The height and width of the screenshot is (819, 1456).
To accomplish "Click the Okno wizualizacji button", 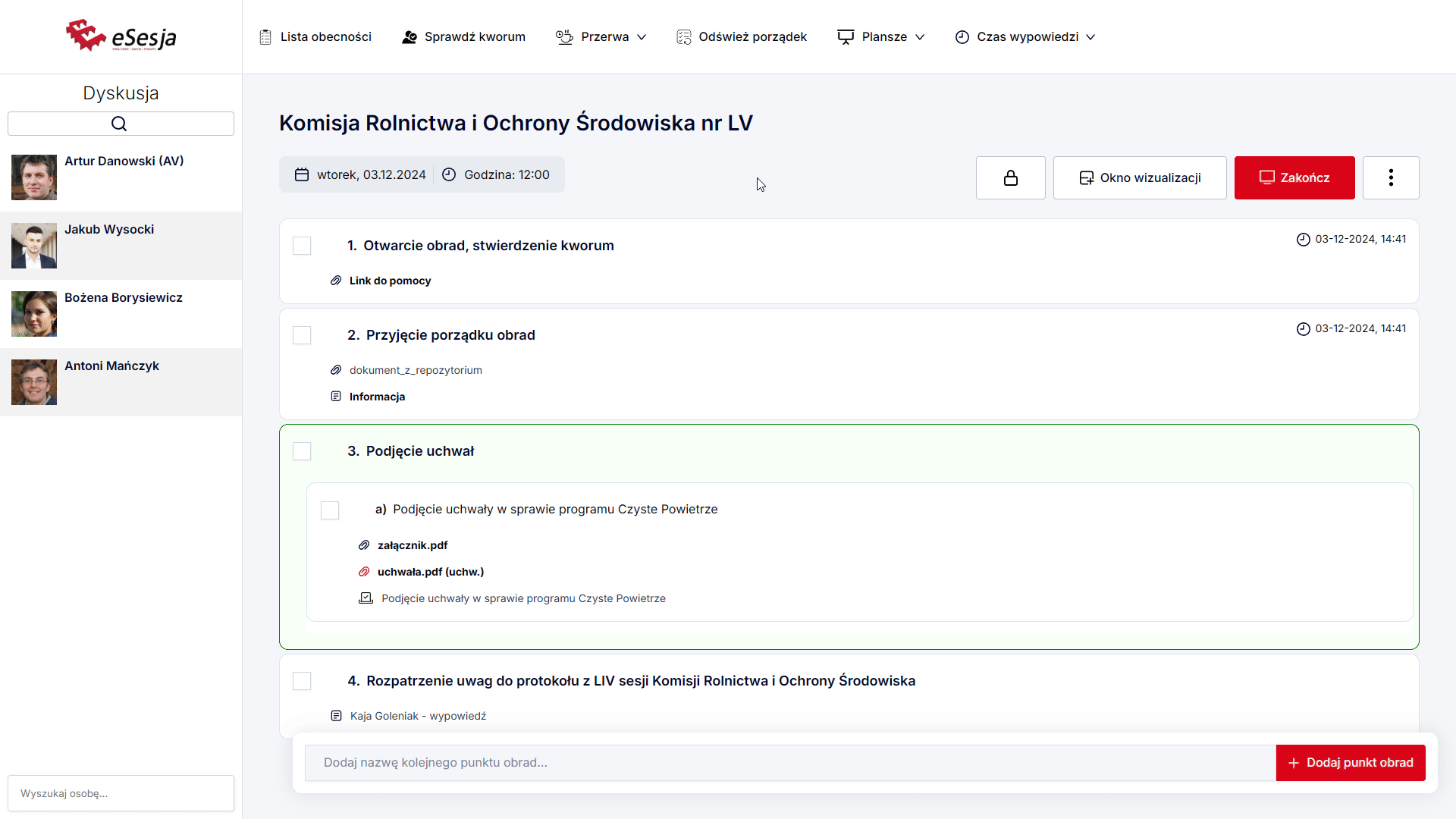I will (x=1140, y=177).
